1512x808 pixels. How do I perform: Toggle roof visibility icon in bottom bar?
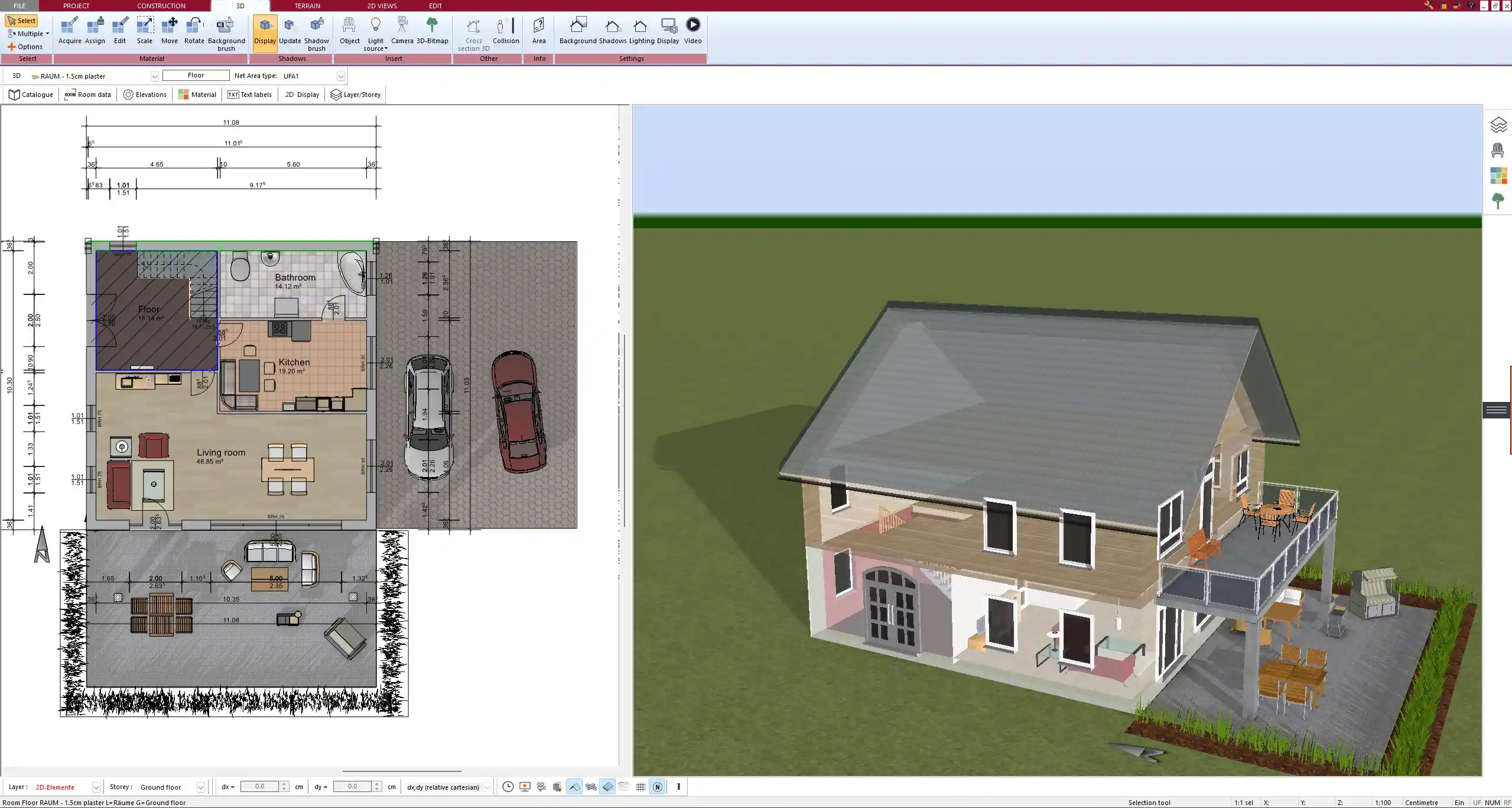pyautogui.click(x=574, y=787)
